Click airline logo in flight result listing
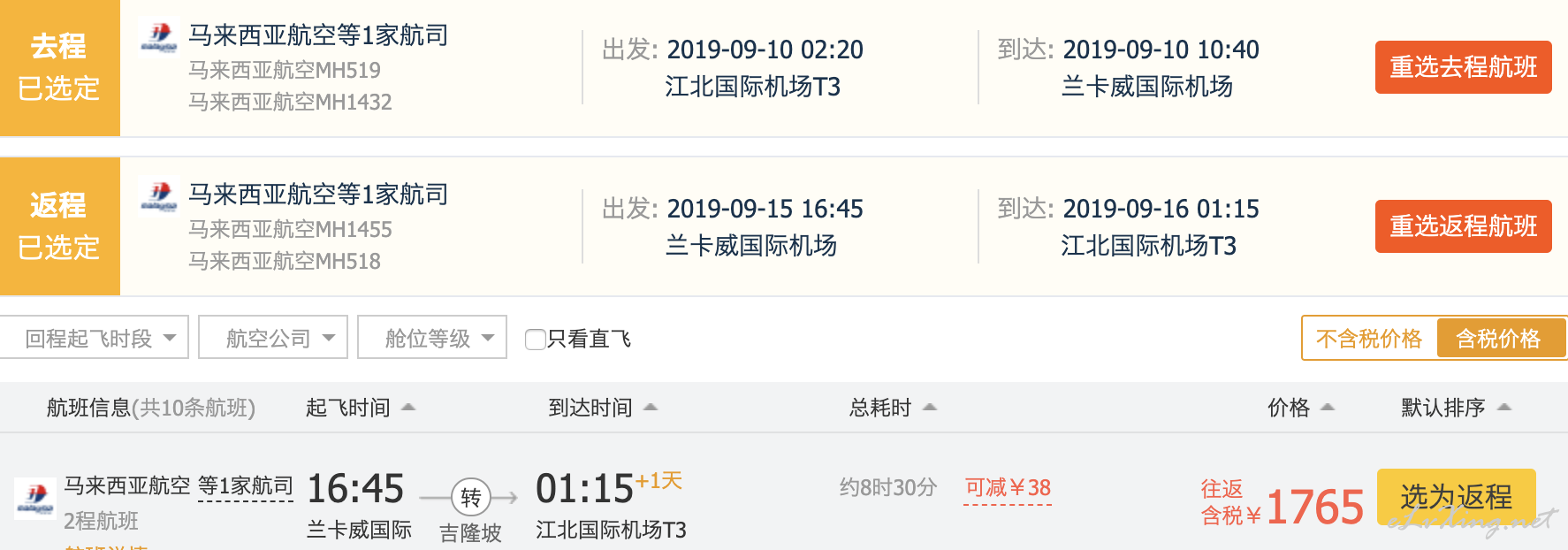The width and height of the screenshot is (1568, 550). click(35, 498)
